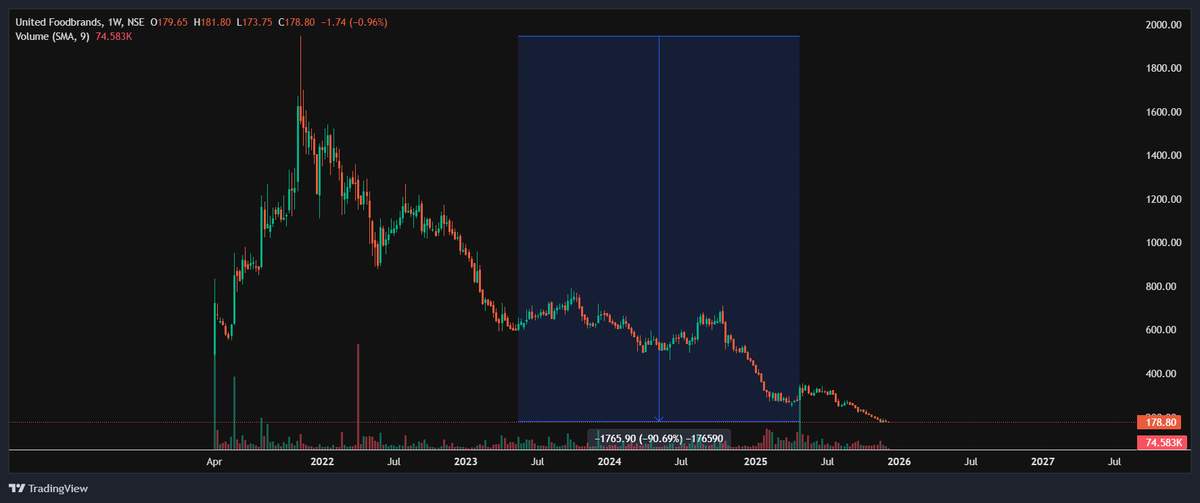Click the −1765.90 (−90.69%) measurement label
This screenshot has width=1200, height=503.
click(x=659, y=438)
